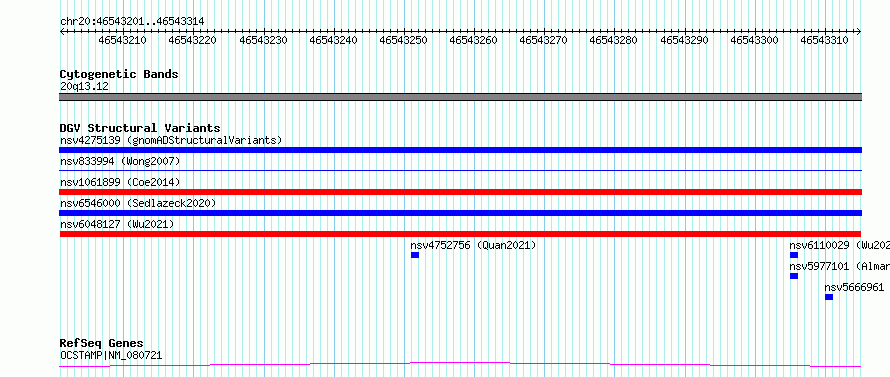Click the 46543240 ruler tick label
This screenshot has height=377, width=890.
[x=333, y=40]
